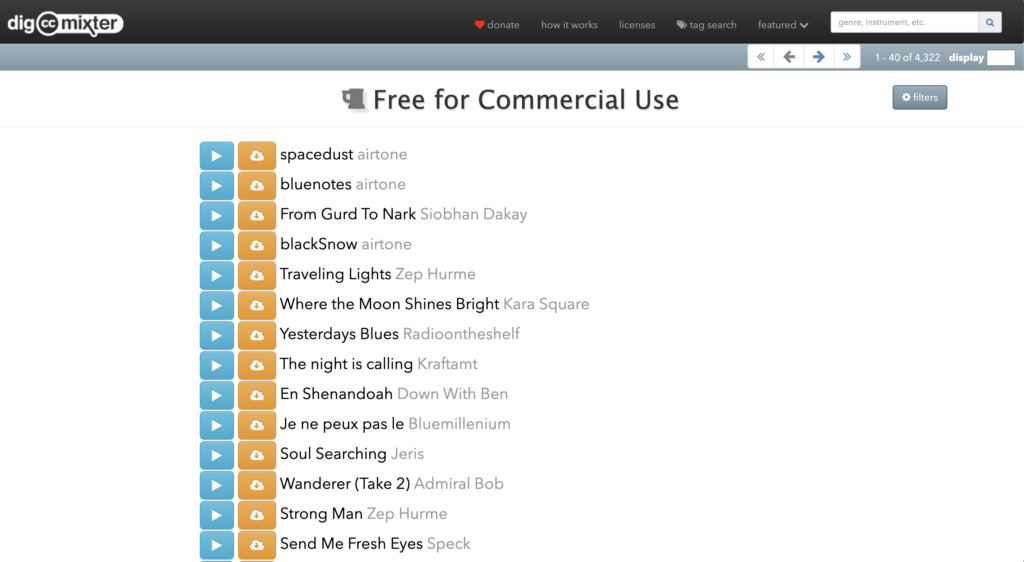
Task: Jump to the first page of results
Action: tap(761, 57)
